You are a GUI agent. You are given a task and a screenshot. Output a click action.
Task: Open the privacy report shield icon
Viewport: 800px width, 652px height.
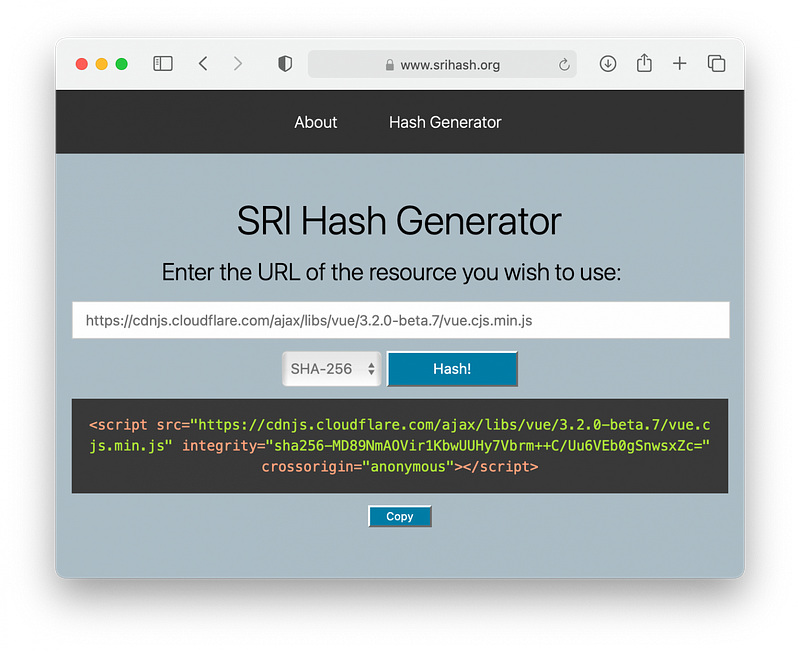285,64
